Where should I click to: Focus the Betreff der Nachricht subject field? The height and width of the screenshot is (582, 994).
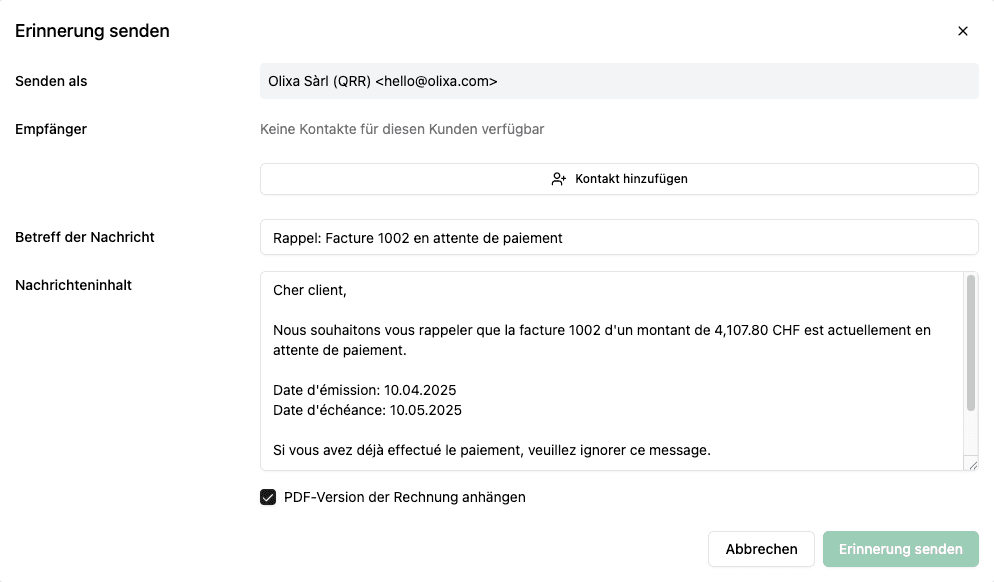point(618,238)
